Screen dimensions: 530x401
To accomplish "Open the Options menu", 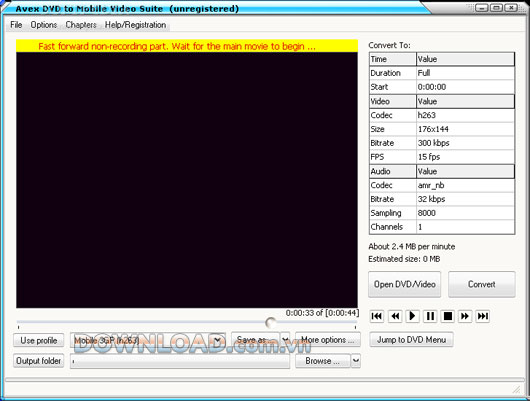I will [x=44, y=25].
